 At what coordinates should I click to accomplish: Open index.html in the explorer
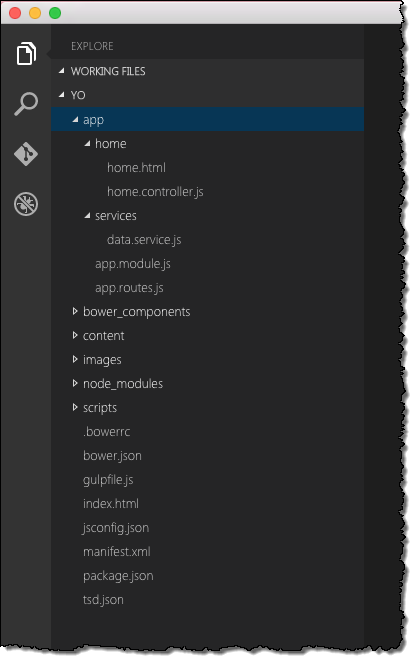(110, 504)
